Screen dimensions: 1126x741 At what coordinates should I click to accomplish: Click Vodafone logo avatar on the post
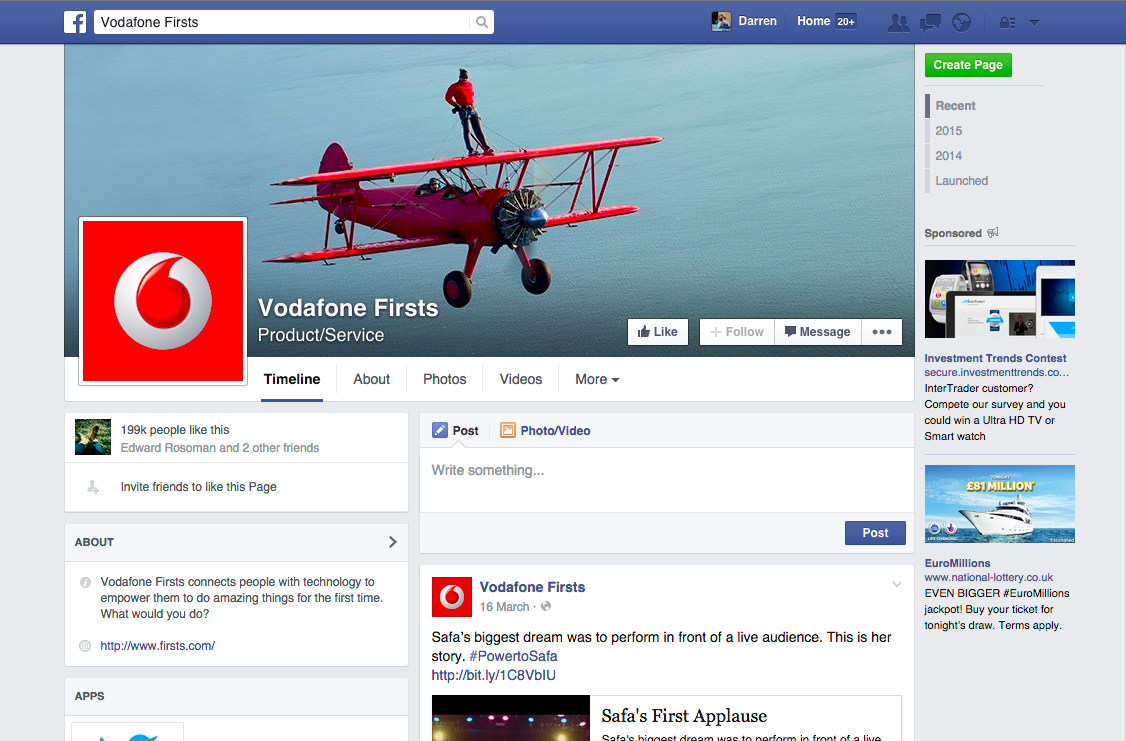click(x=452, y=597)
